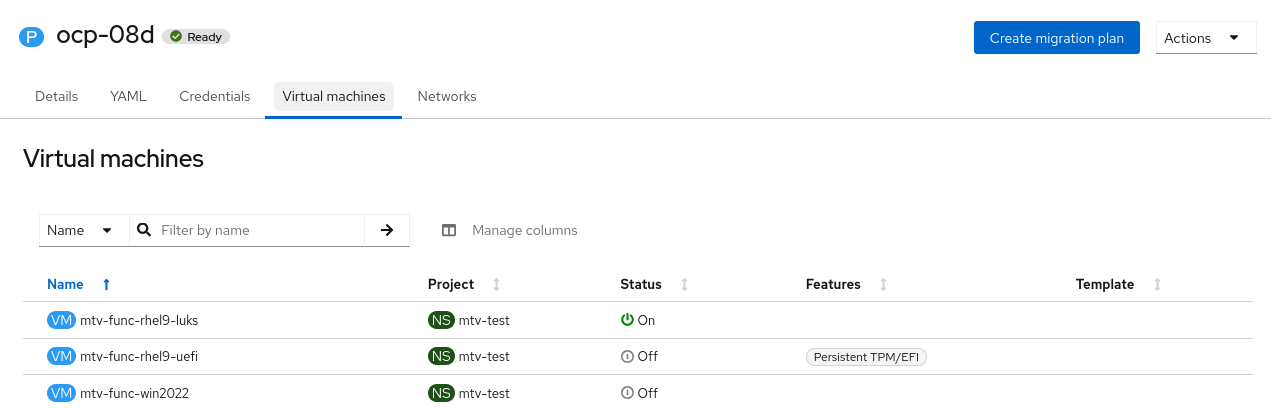Click the VM badge for mtv-func-rhel9-luks
Viewport: 1271px width, 409px height.
[x=61, y=320]
